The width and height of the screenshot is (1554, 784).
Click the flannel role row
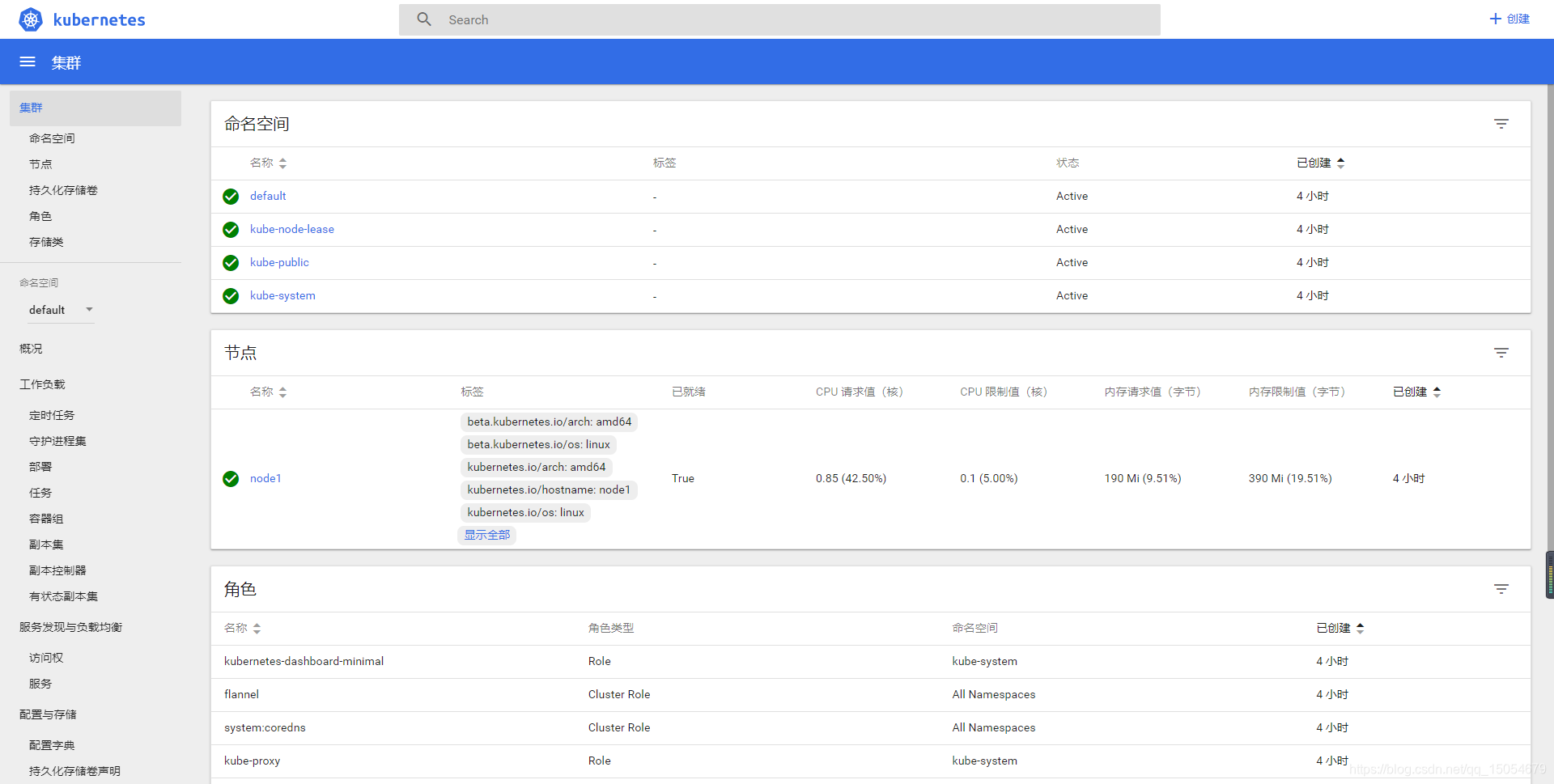click(x=871, y=695)
